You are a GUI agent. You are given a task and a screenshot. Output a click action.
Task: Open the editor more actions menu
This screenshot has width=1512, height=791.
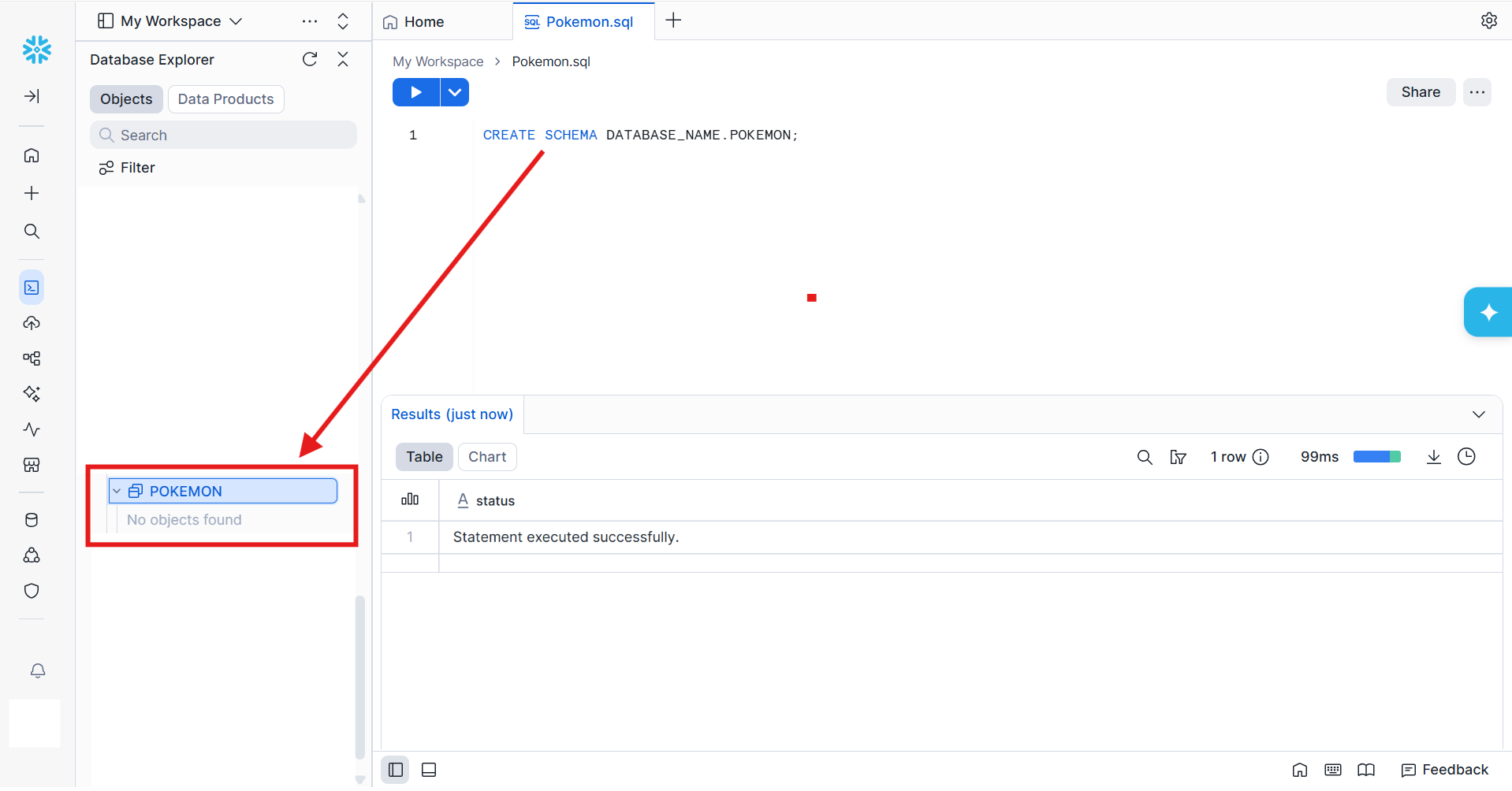pos(1477,92)
